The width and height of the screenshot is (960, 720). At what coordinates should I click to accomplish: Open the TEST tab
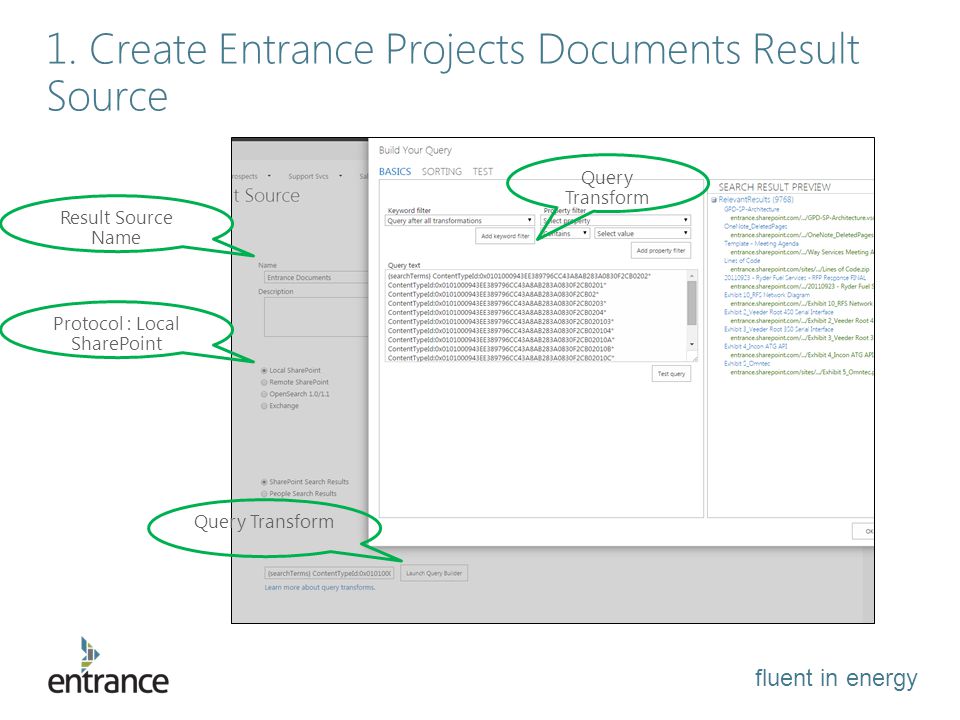[482, 171]
